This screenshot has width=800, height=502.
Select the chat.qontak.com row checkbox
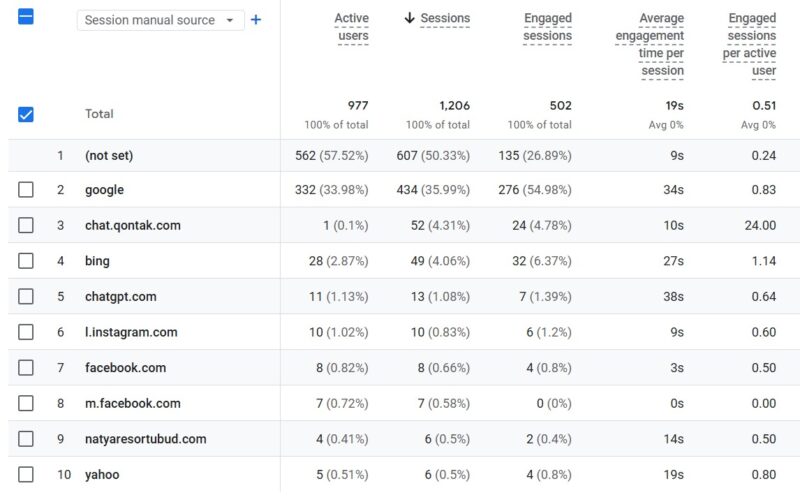pyautogui.click(x=26, y=225)
